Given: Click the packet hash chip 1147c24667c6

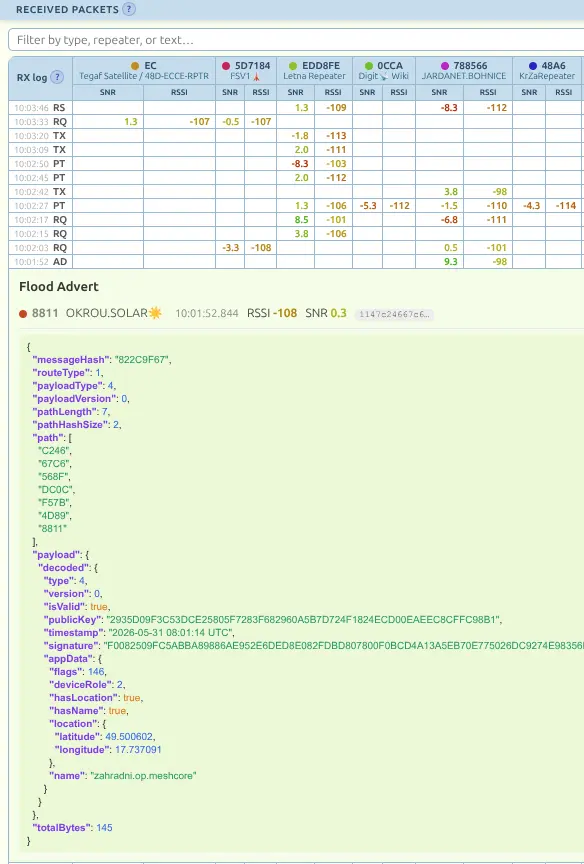Looking at the screenshot, I should tap(394, 314).
